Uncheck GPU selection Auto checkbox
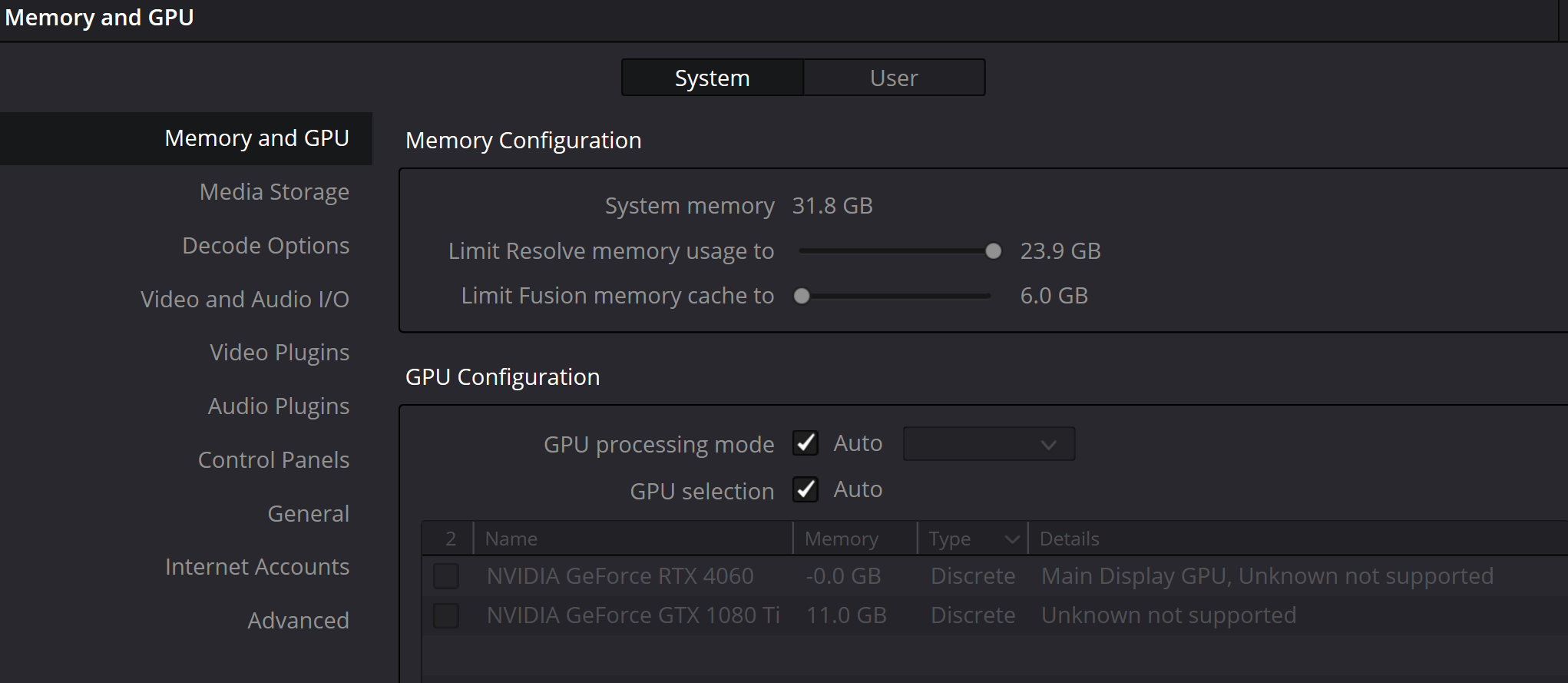The width and height of the screenshot is (1568, 683). coord(806,489)
